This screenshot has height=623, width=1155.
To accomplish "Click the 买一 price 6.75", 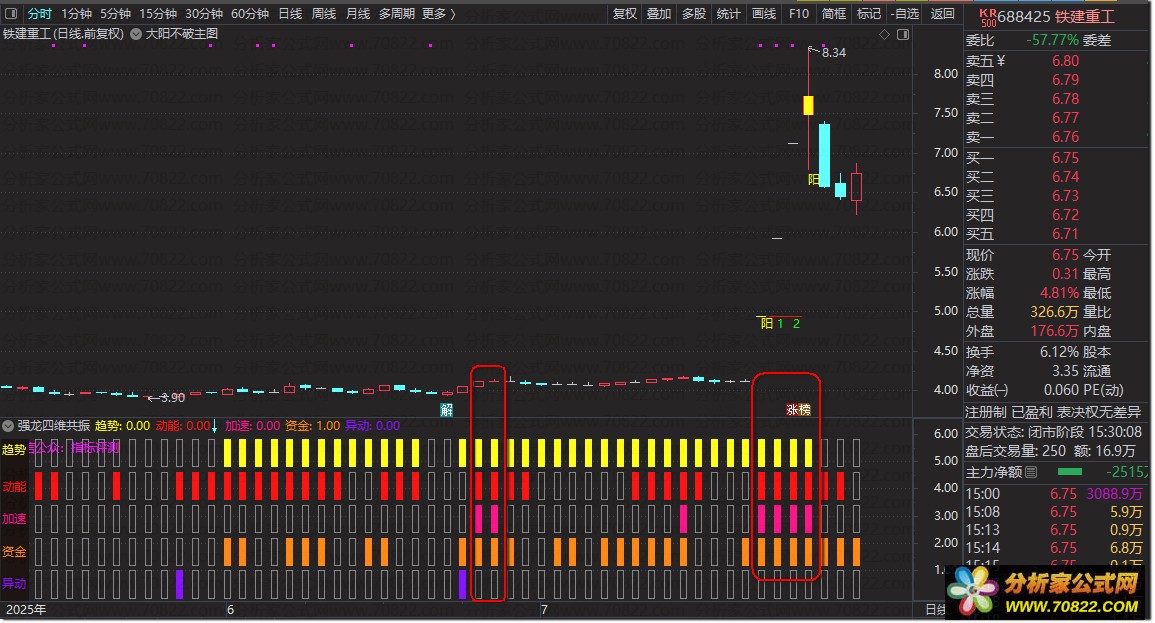I will [1065, 158].
